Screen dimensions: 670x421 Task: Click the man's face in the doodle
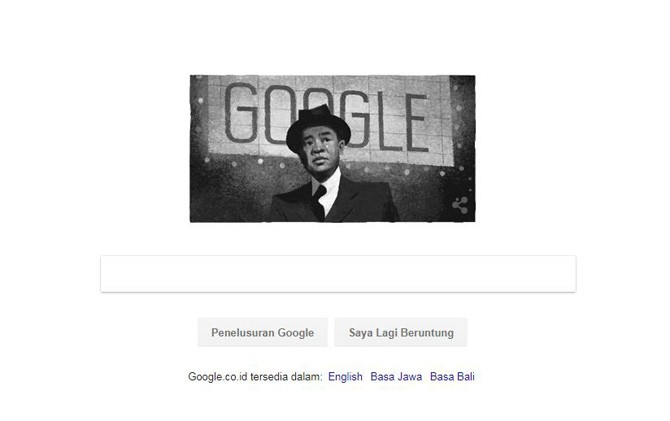click(320, 153)
